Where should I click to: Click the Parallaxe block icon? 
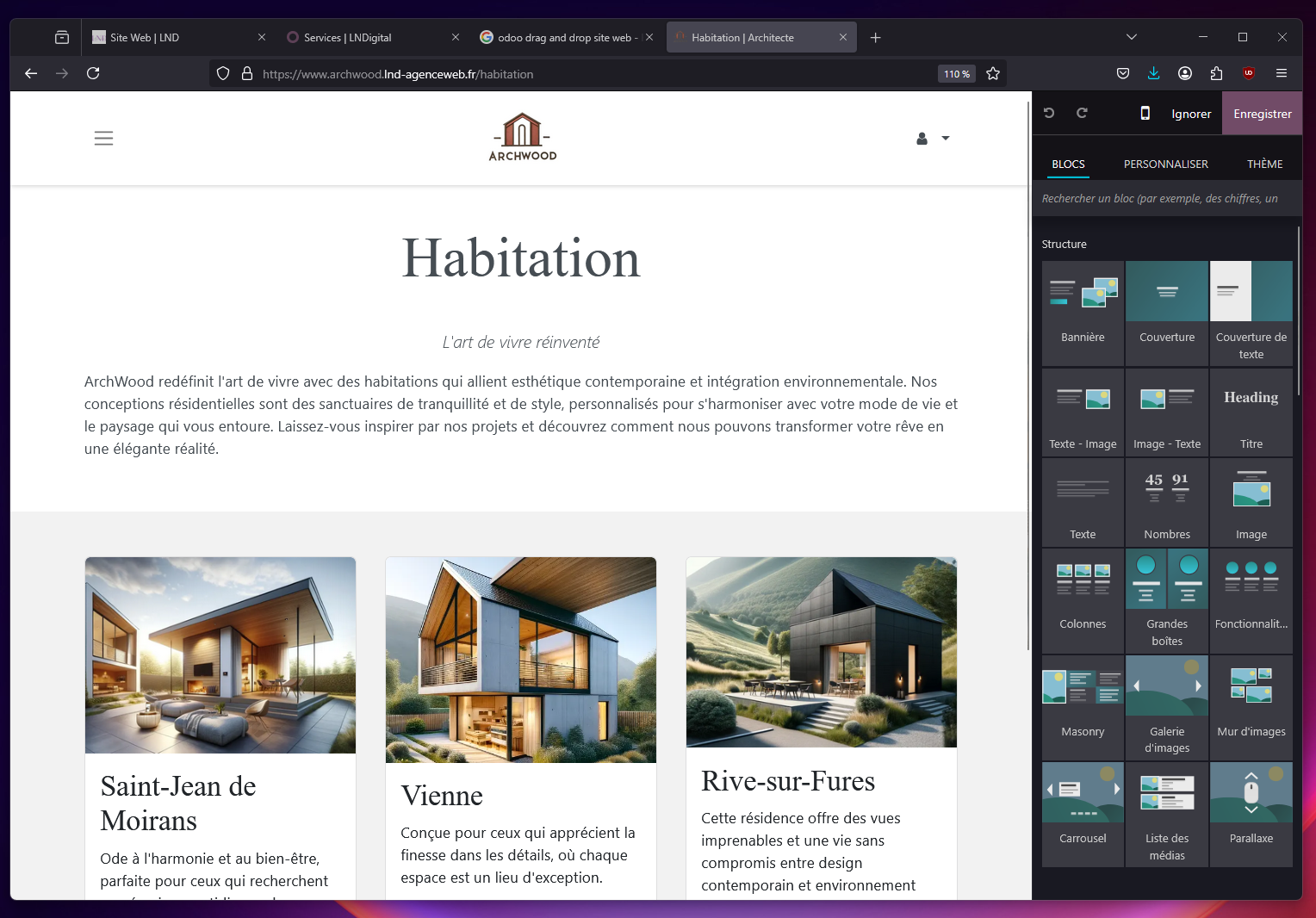[1251, 794]
